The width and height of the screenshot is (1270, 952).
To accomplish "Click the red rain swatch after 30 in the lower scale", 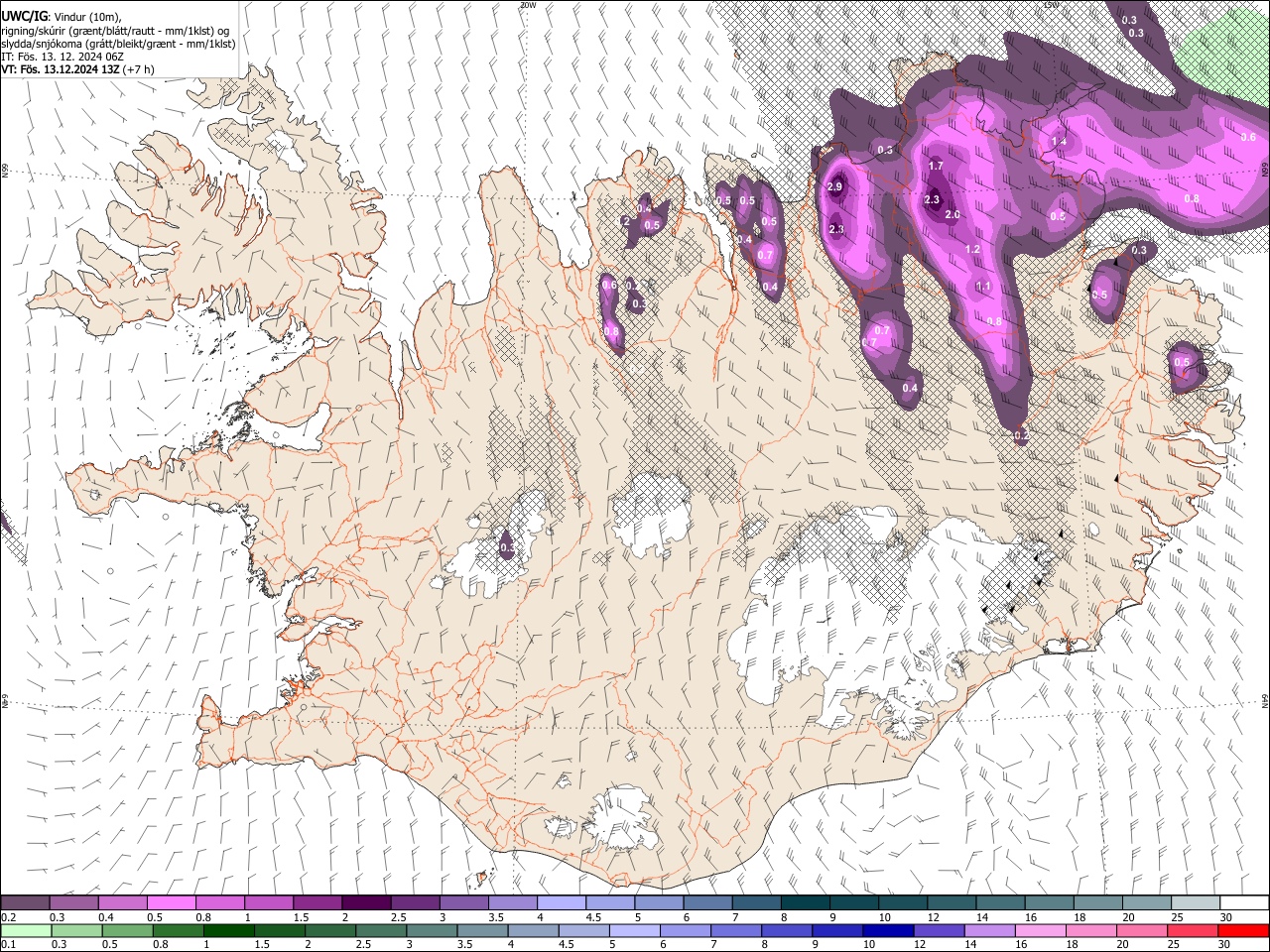I will (1244, 930).
